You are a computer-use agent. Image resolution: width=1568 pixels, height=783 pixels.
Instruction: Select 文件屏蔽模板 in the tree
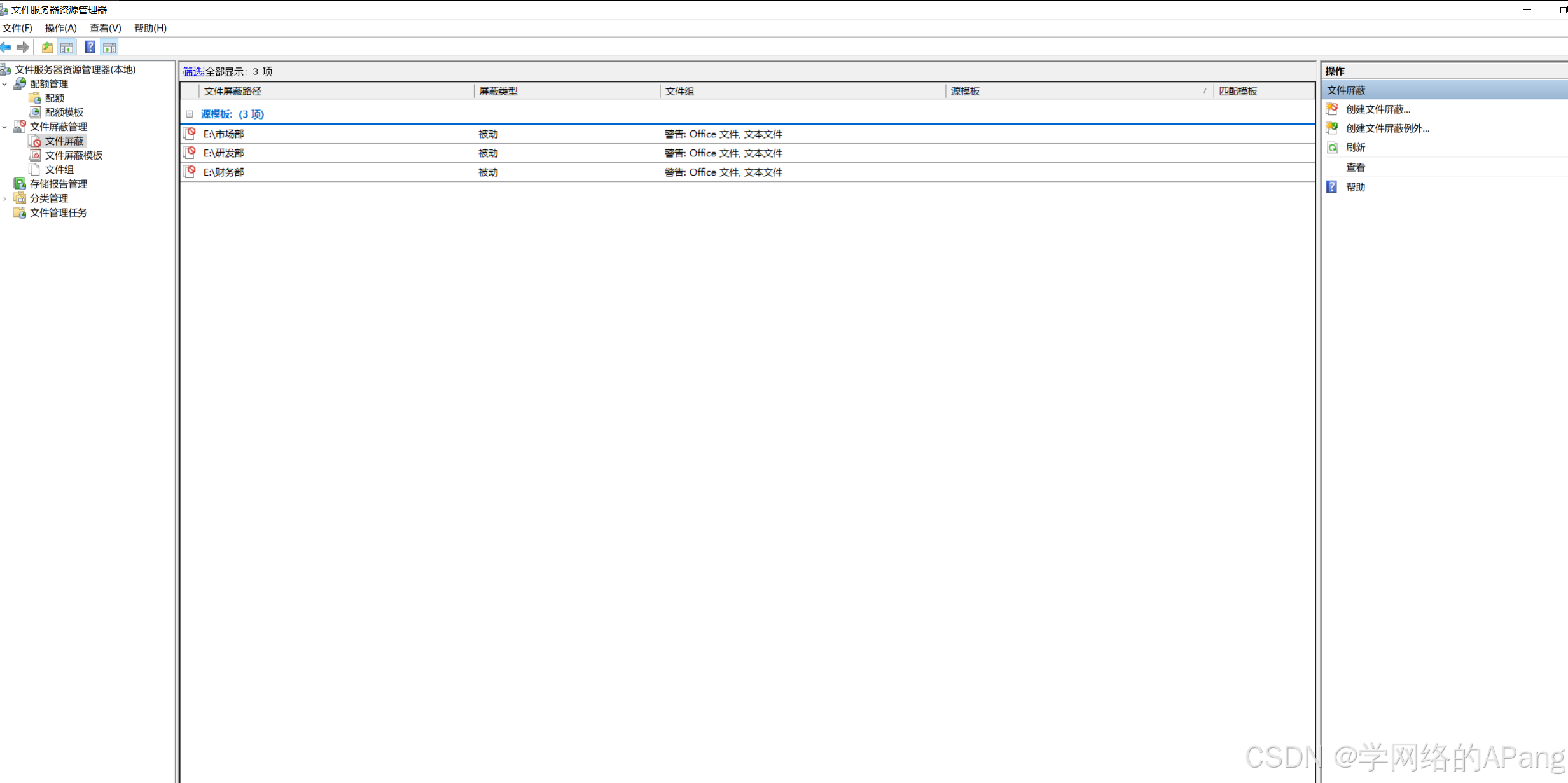pos(73,155)
